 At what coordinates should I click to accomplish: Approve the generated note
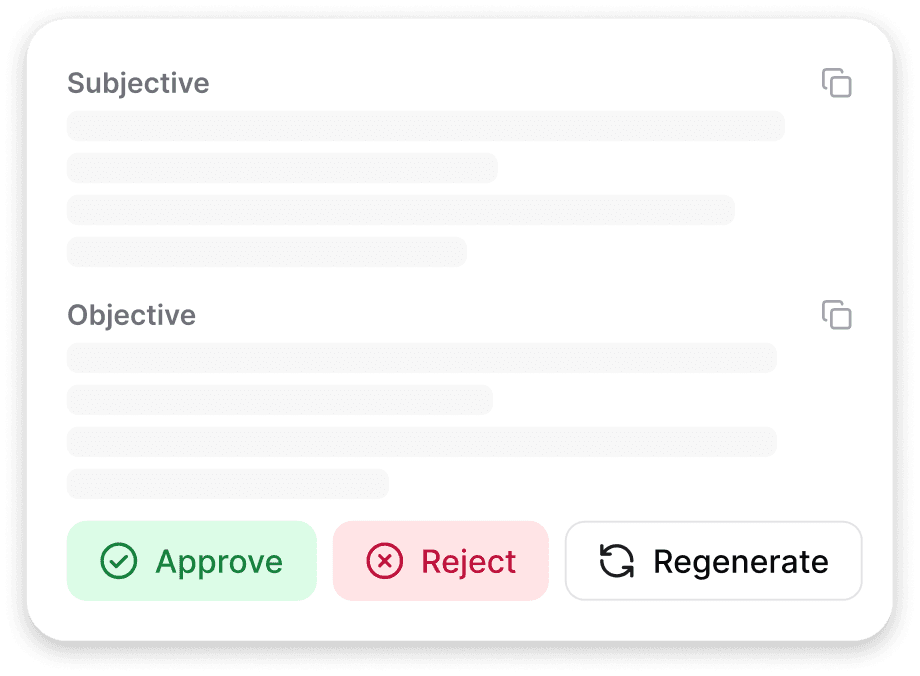pyautogui.click(x=192, y=561)
